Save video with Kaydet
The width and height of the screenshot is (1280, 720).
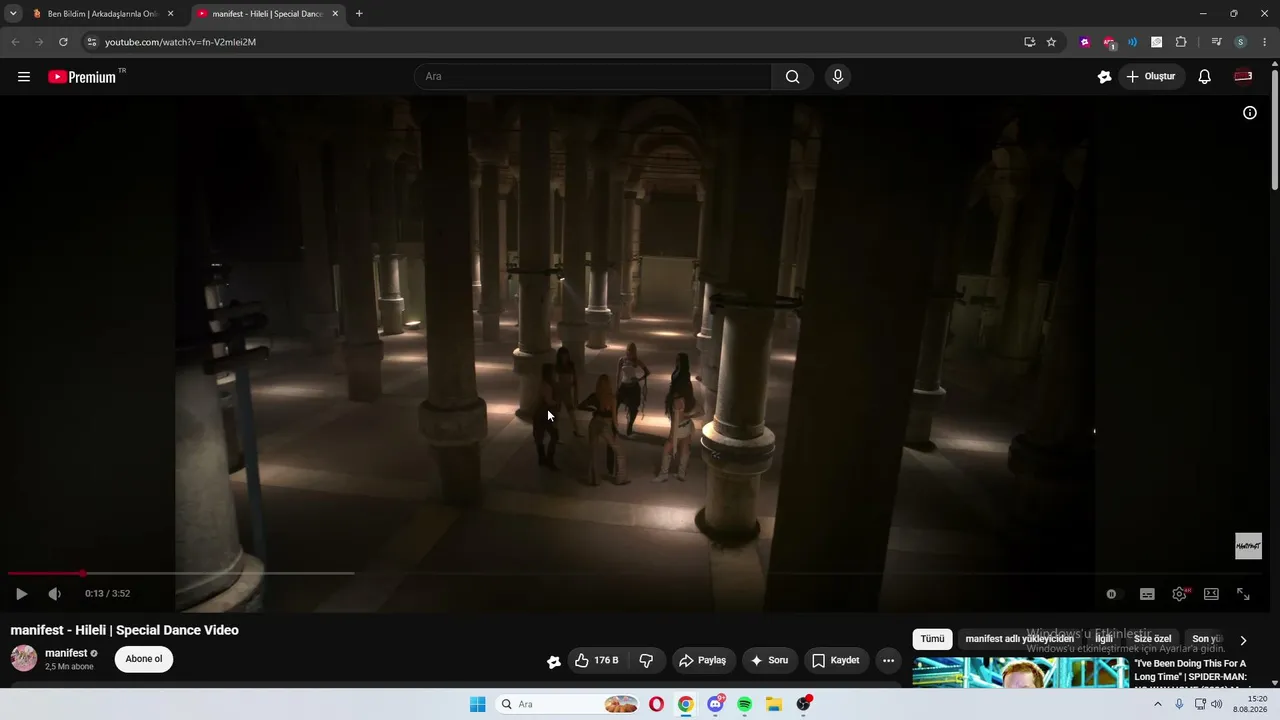836,661
